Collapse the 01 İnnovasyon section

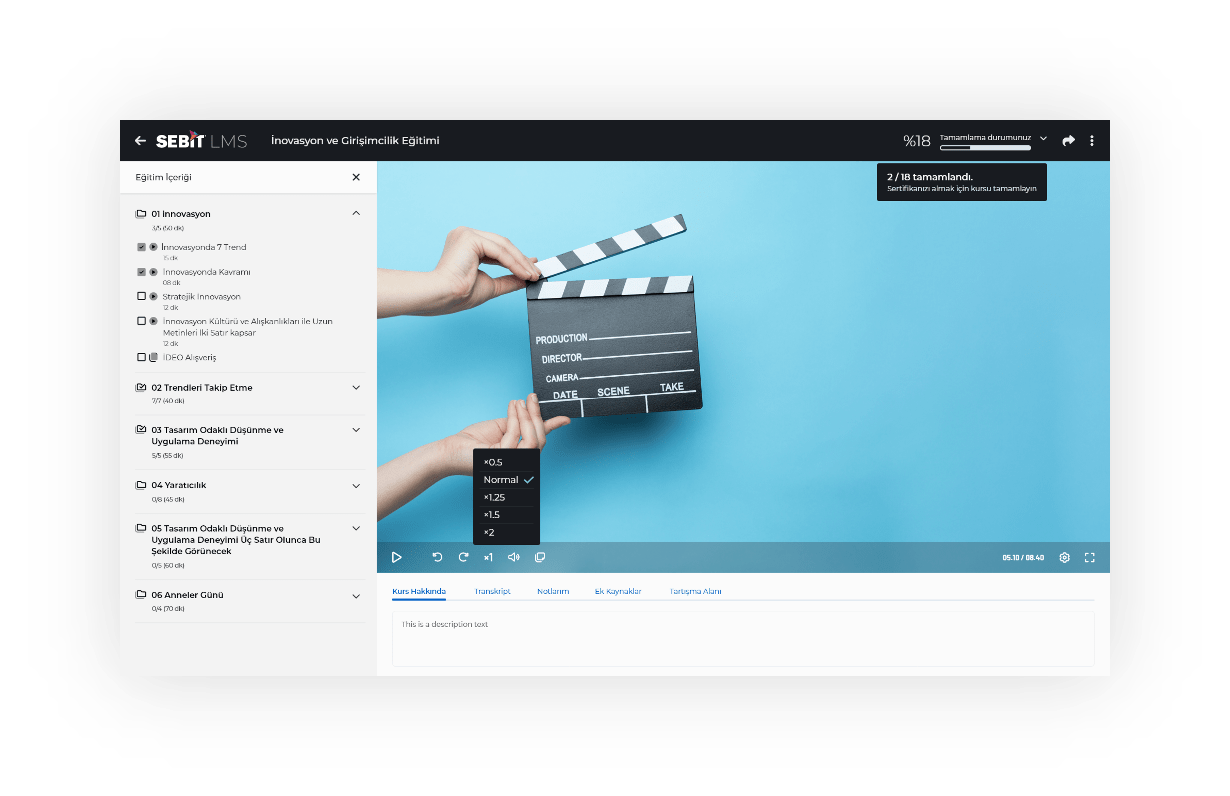(356, 213)
